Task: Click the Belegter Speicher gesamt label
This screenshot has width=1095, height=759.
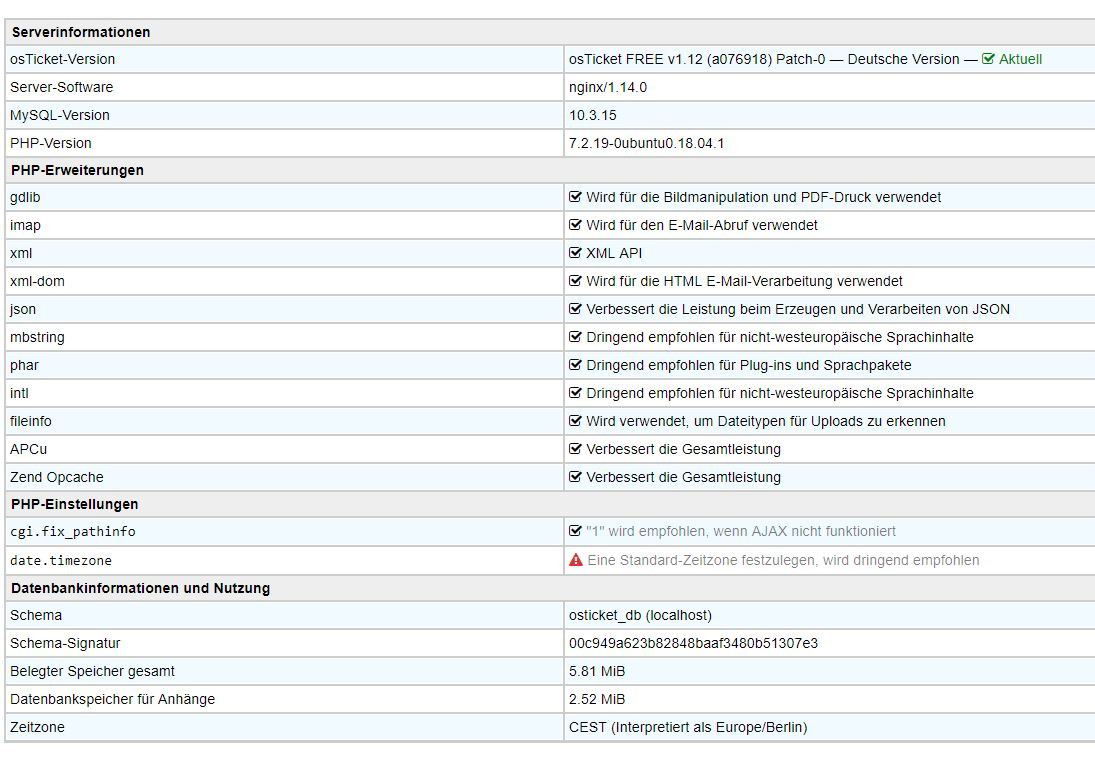Action: coord(92,671)
